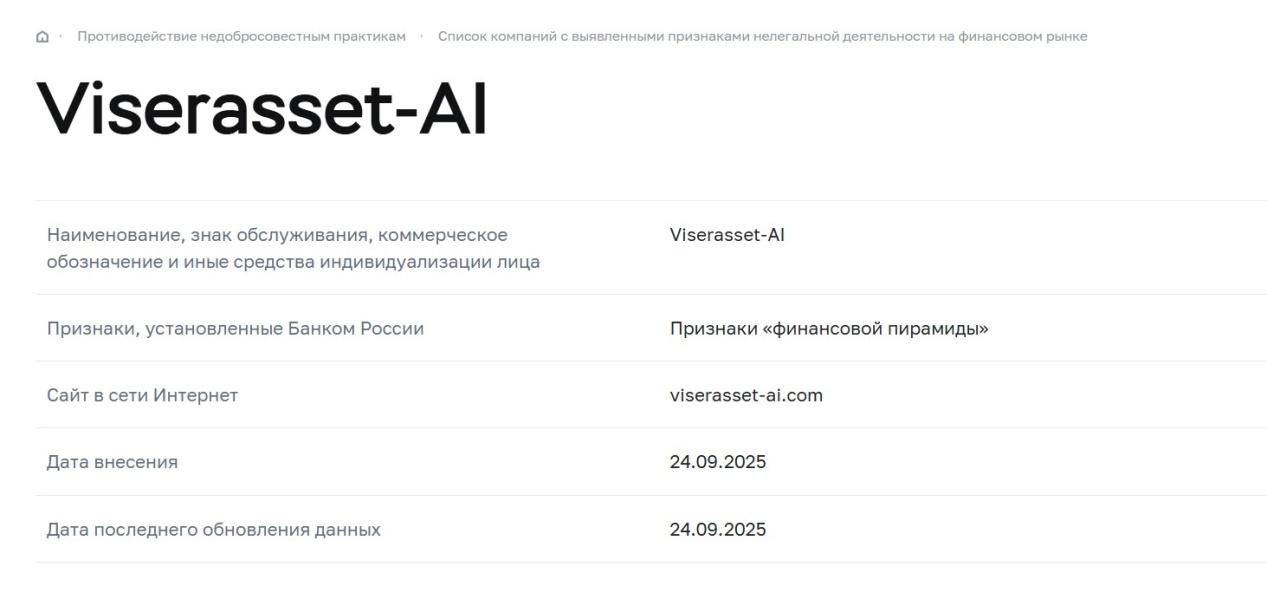Select the 'Viserasset-AI' name value in table
1267x599 pixels.
(x=727, y=235)
